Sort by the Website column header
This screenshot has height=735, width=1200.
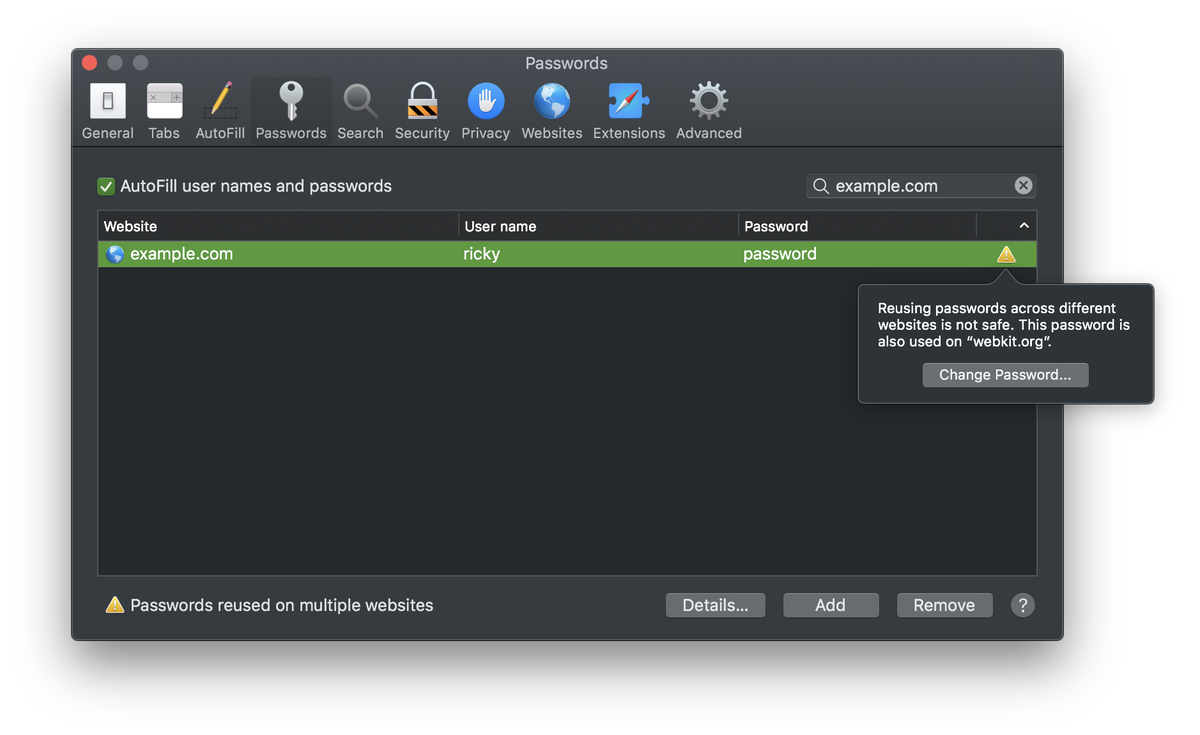278,226
